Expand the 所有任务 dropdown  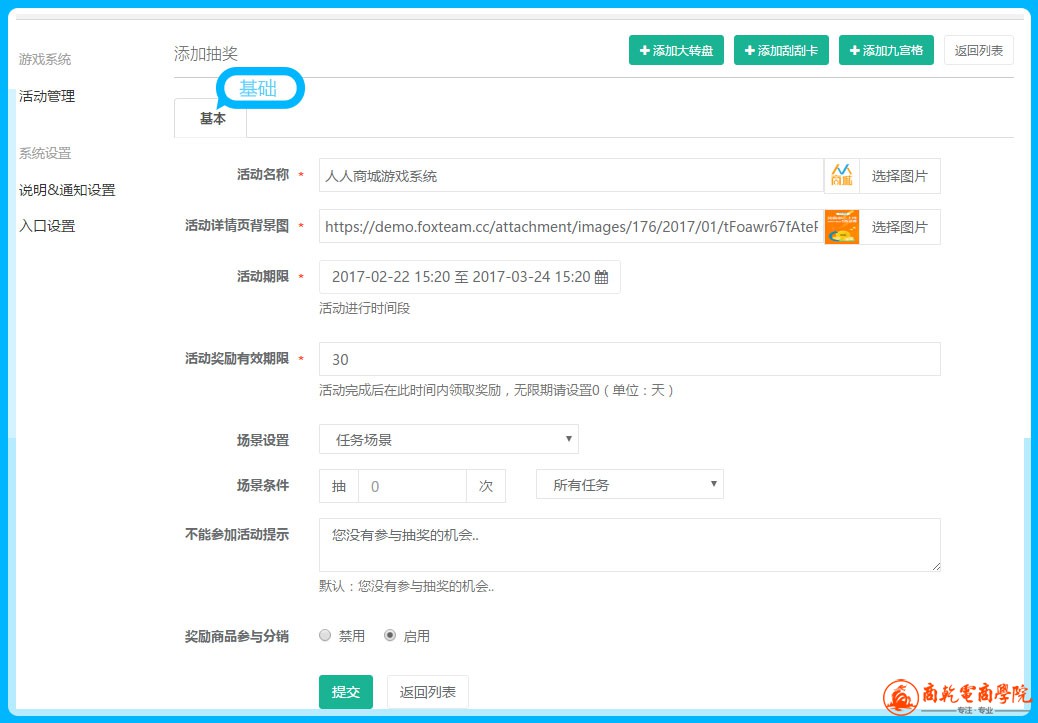[x=629, y=485]
